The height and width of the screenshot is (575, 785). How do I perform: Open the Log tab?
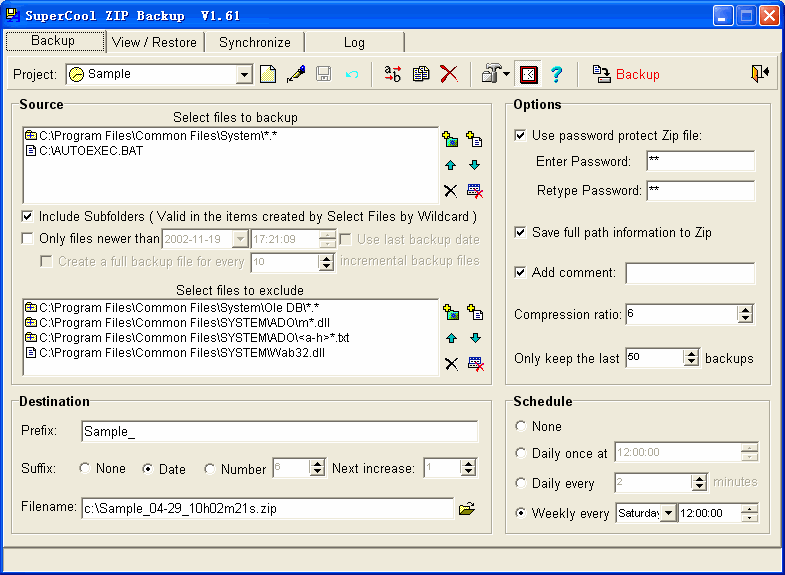pos(354,43)
